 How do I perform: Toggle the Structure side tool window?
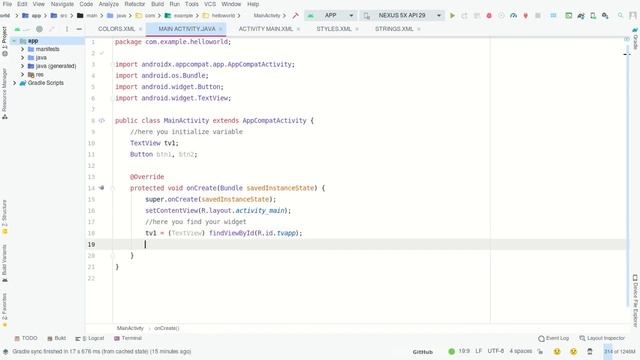(4, 217)
